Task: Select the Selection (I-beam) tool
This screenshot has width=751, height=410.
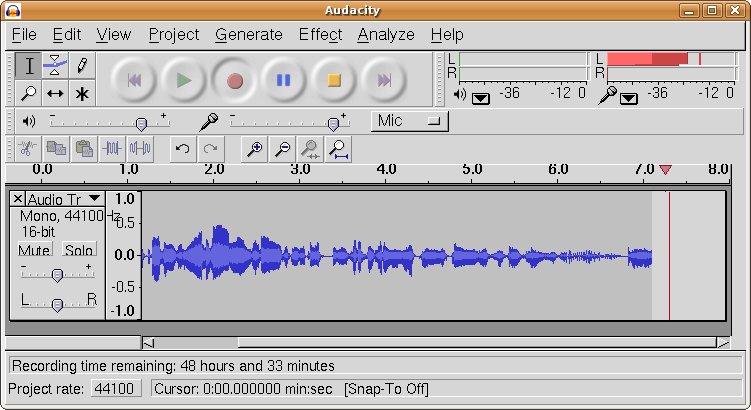Action: tap(29, 66)
